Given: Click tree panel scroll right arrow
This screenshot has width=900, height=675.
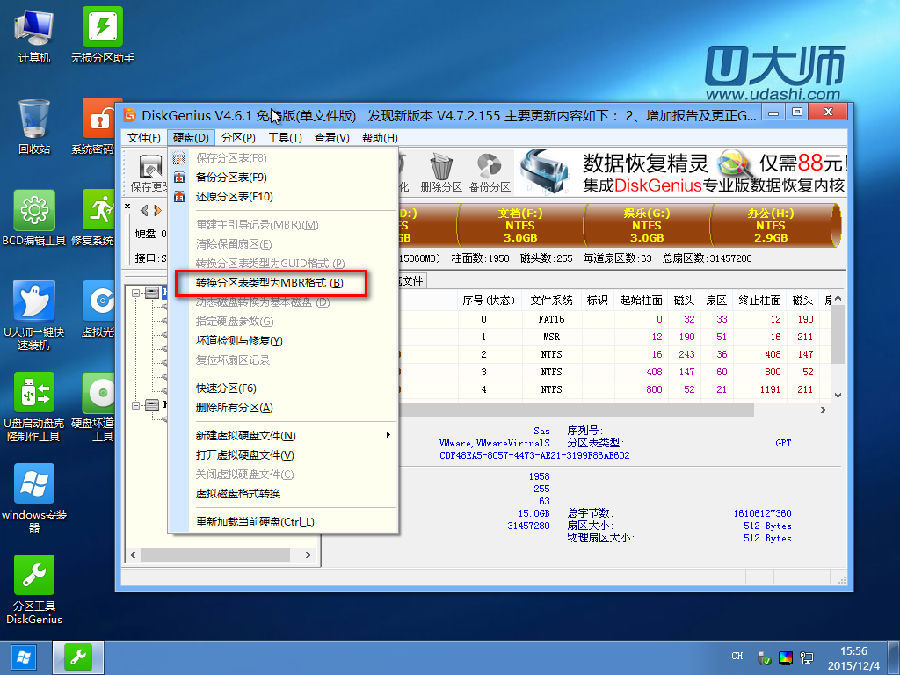Looking at the screenshot, I should (308, 555).
